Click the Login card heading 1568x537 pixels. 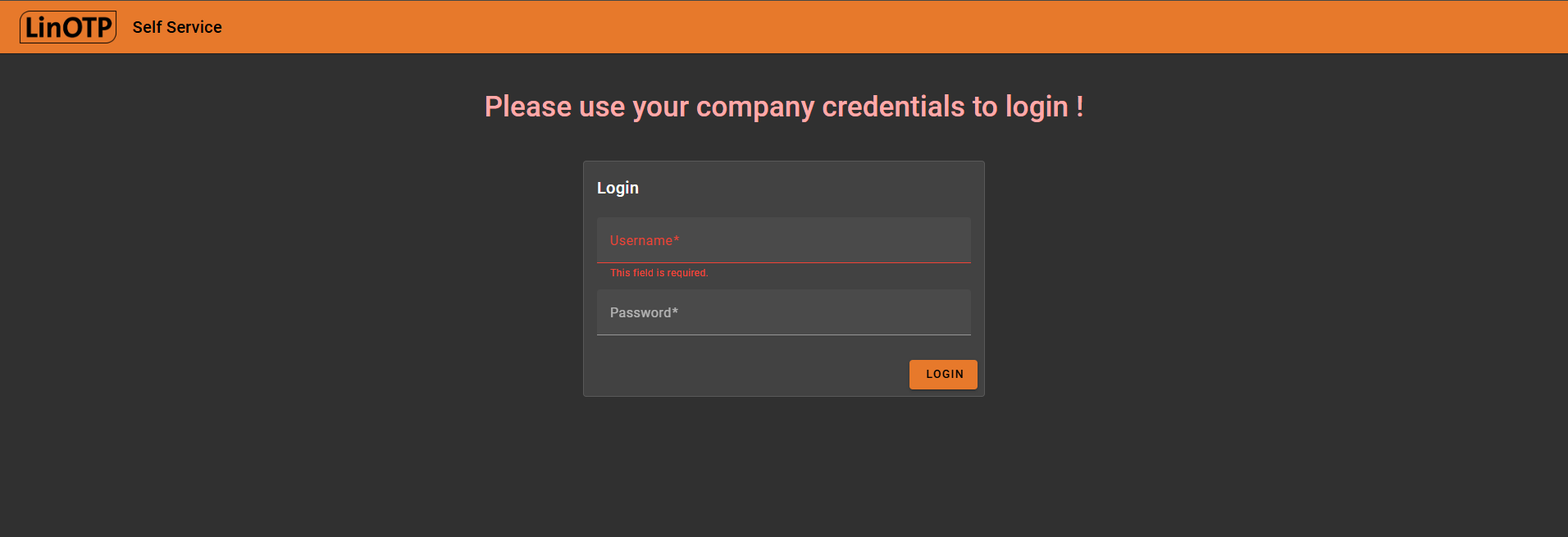[618, 188]
